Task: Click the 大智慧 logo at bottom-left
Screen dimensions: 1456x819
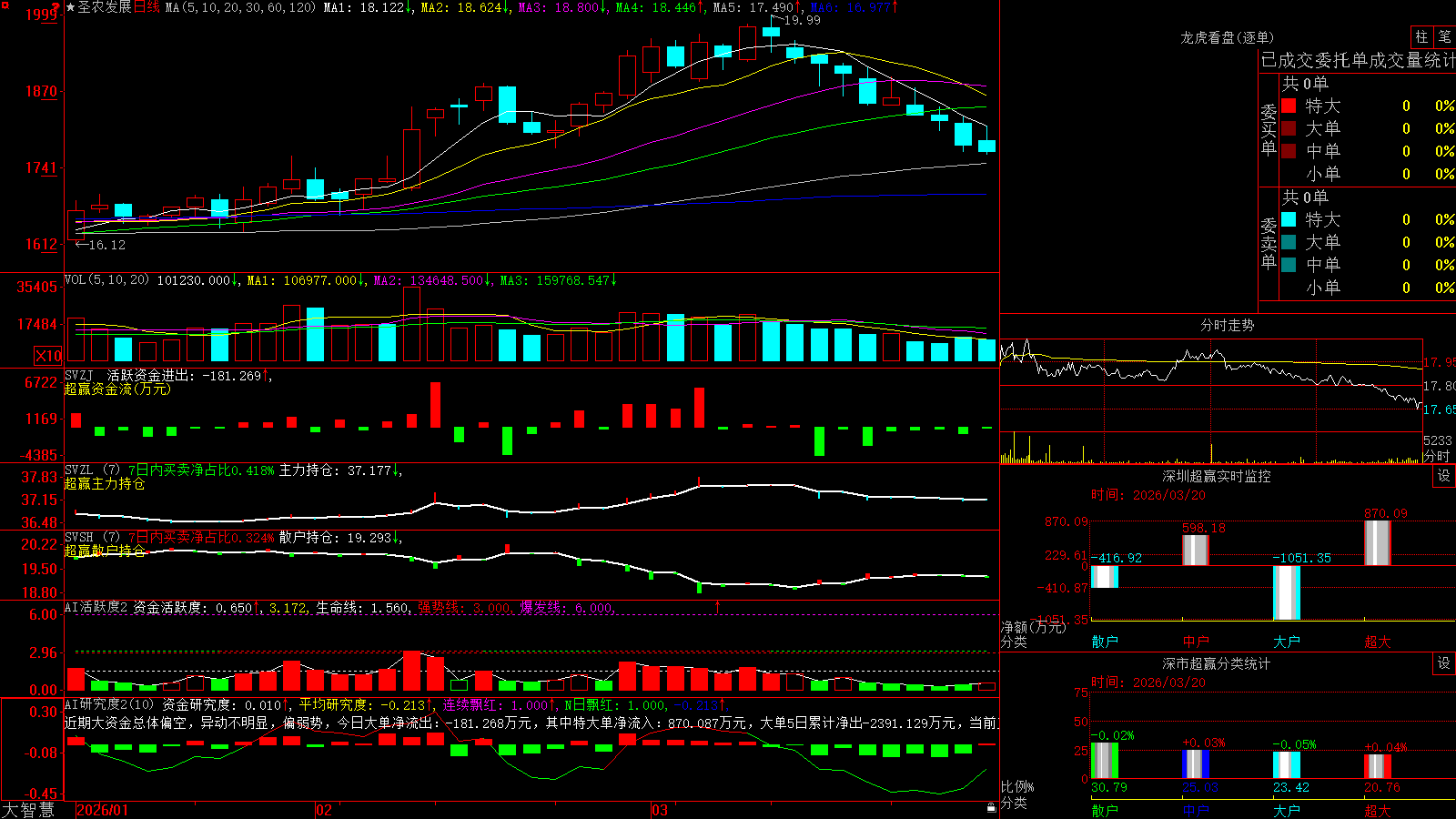Action: (x=28, y=810)
